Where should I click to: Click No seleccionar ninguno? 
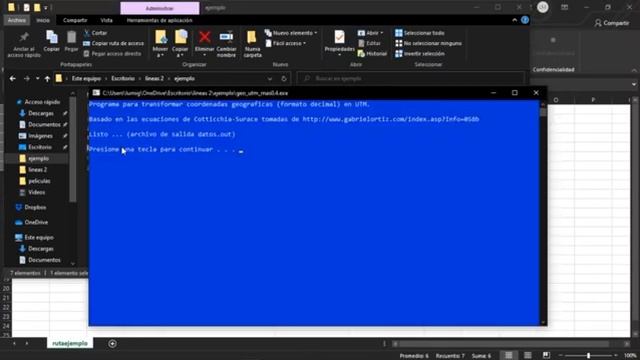point(428,43)
